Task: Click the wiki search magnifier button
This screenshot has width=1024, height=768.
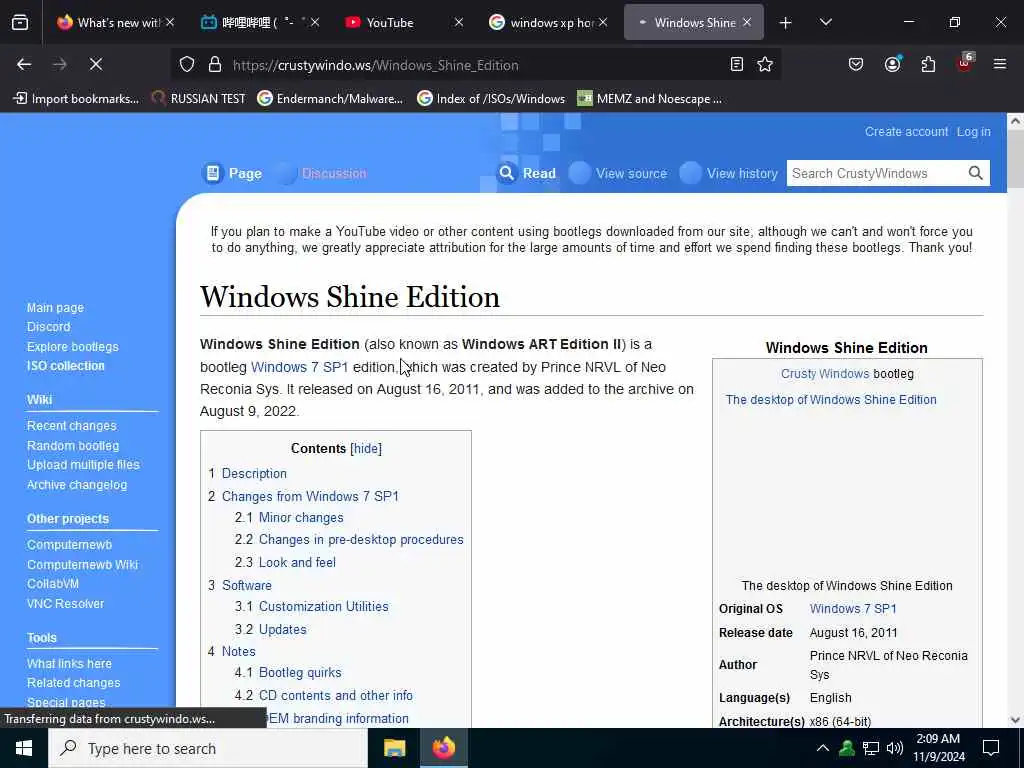Action: coord(975,173)
